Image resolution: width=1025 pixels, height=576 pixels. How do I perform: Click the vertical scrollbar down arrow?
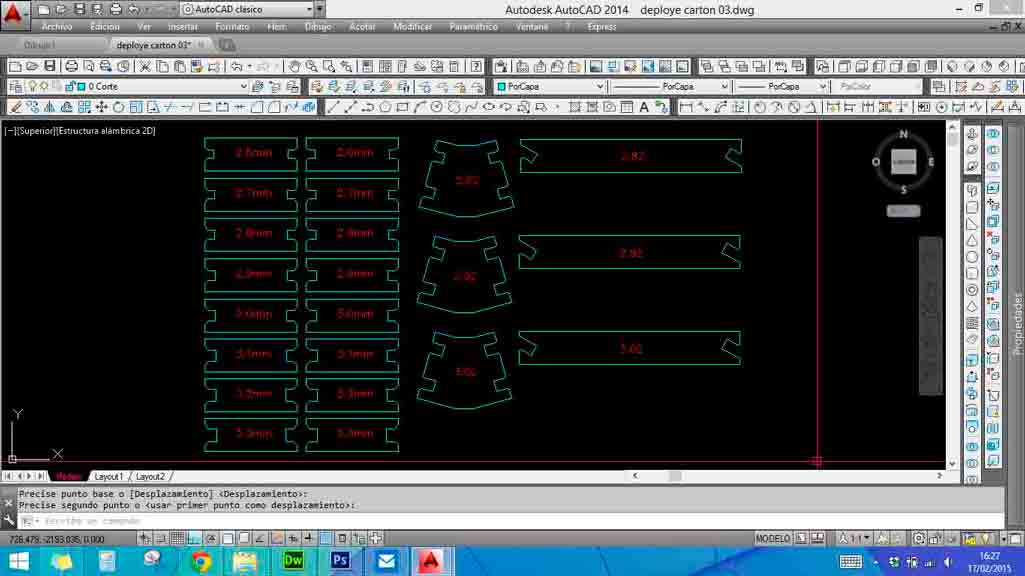tap(952, 464)
